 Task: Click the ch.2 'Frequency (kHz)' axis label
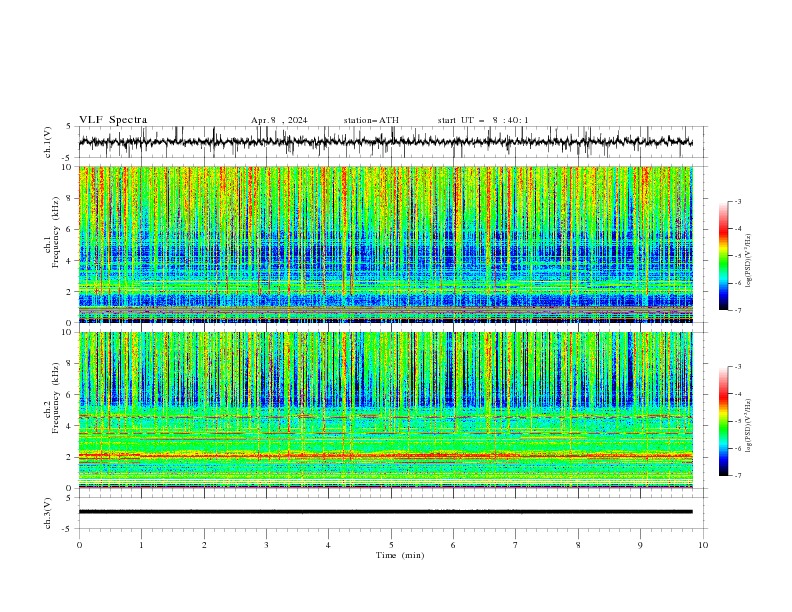coord(56,398)
